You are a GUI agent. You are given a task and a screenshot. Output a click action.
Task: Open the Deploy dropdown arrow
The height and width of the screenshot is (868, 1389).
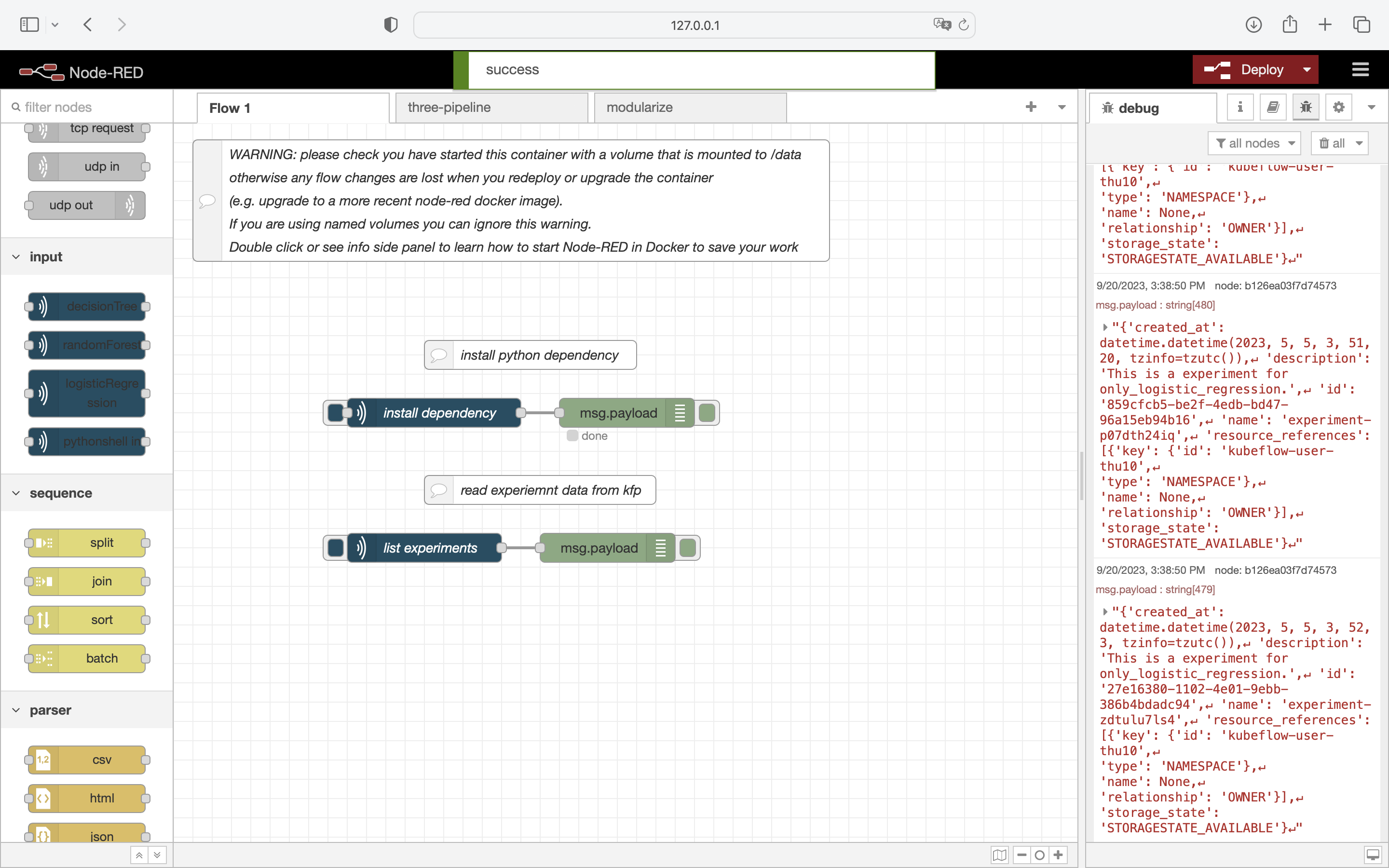pyautogui.click(x=1307, y=69)
